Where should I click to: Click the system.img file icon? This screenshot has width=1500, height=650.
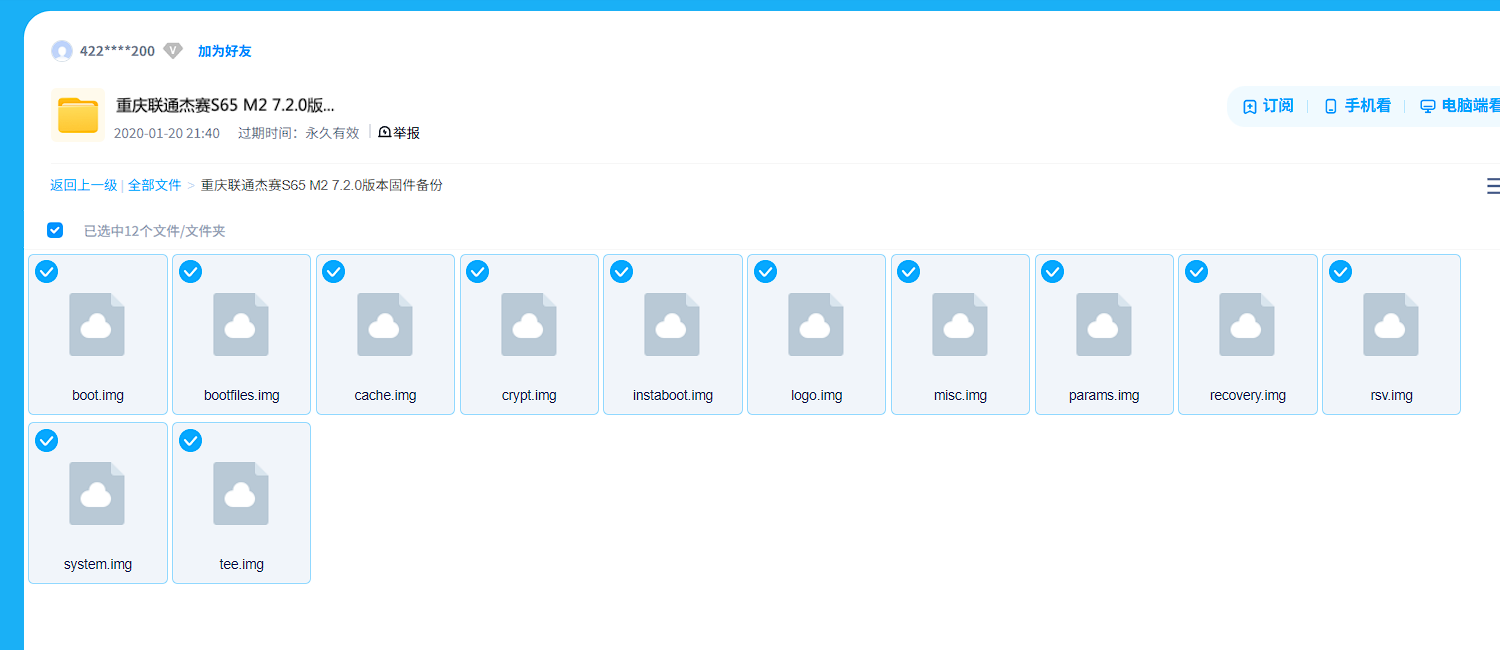coord(97,493)
